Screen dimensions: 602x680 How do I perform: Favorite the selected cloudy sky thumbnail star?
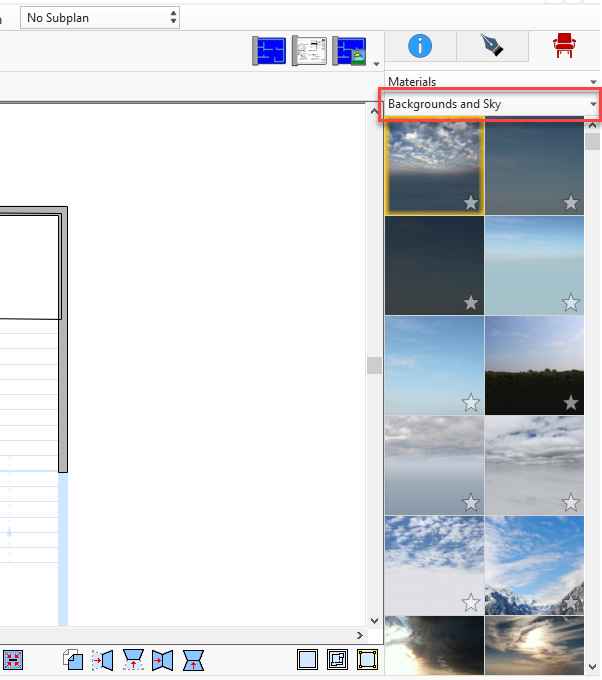471,203
